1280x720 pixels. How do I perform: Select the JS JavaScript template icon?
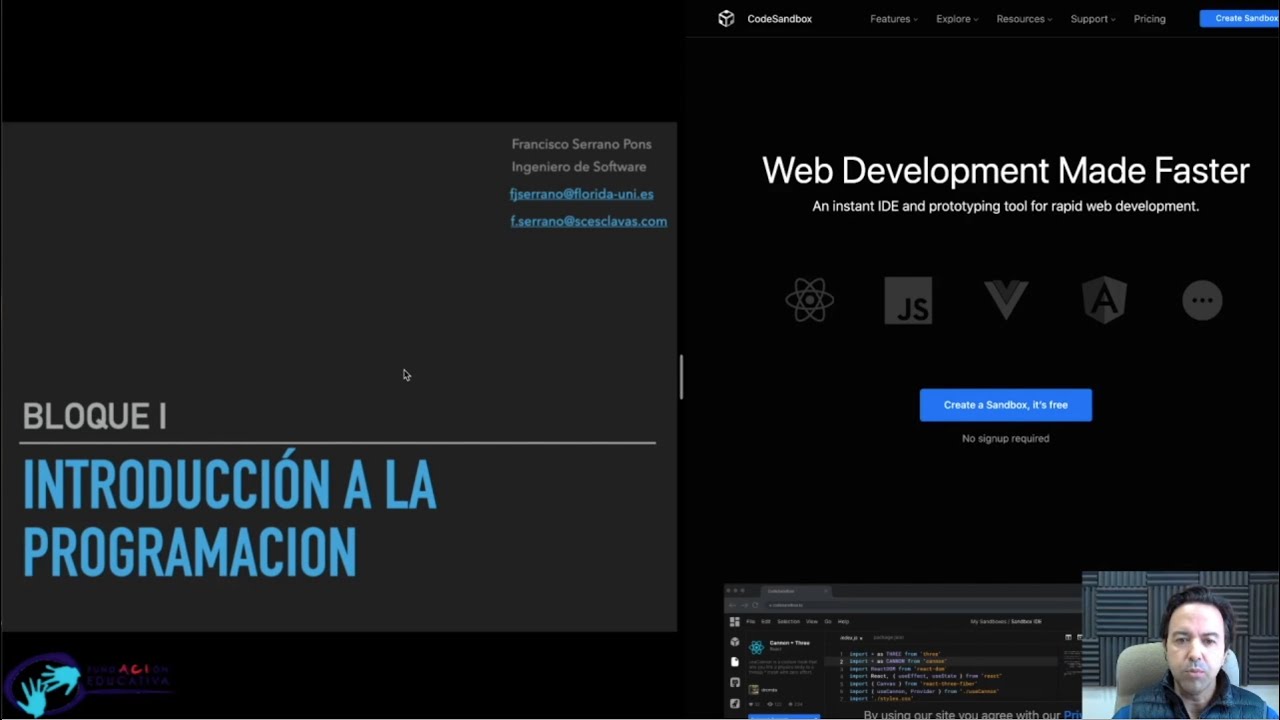(908, 300)
